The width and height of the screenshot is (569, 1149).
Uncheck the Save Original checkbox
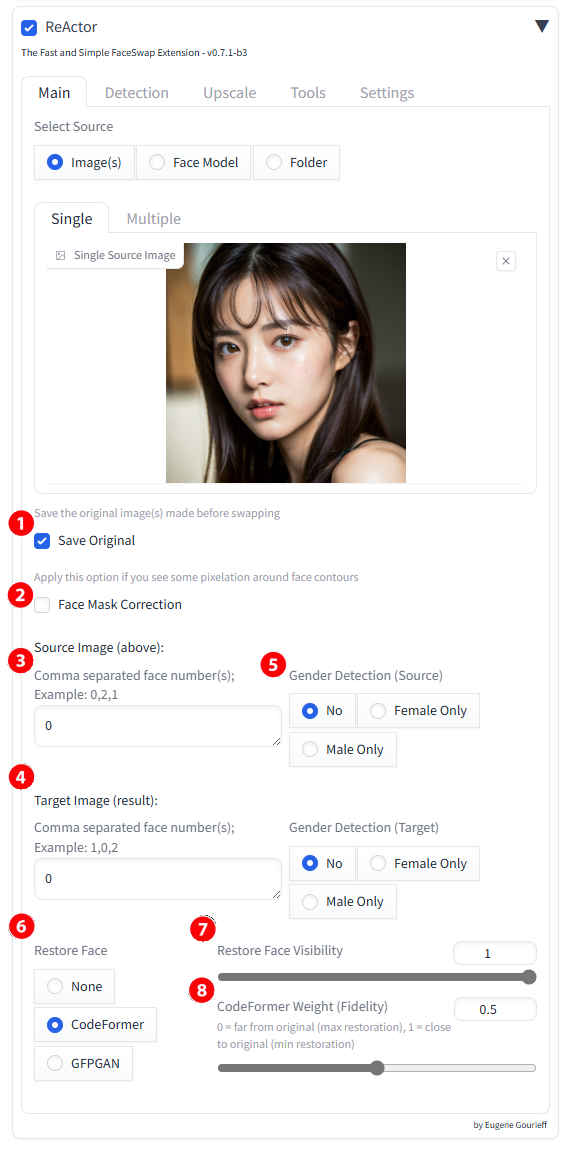click(x=42, y=541)
